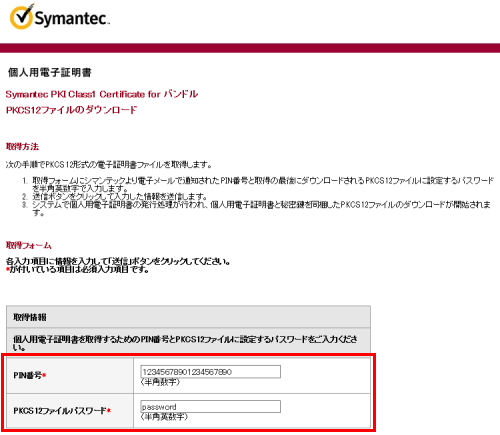Click the Symantec PKI Class1 Certificate title
The width and height of the screenshot is (500, 435).
[102, 94]
